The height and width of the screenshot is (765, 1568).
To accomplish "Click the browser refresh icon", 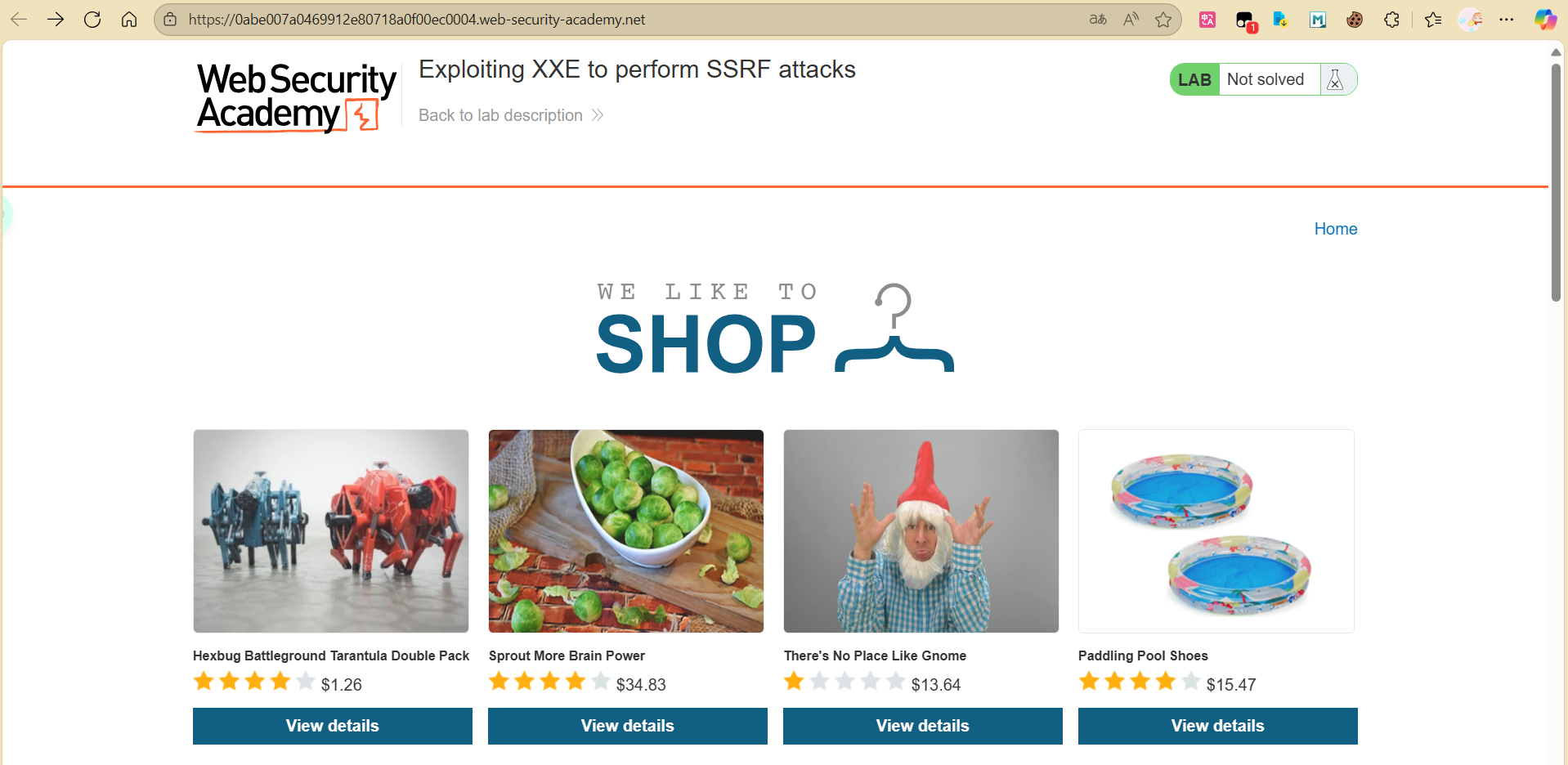I will tap(92, 20).
